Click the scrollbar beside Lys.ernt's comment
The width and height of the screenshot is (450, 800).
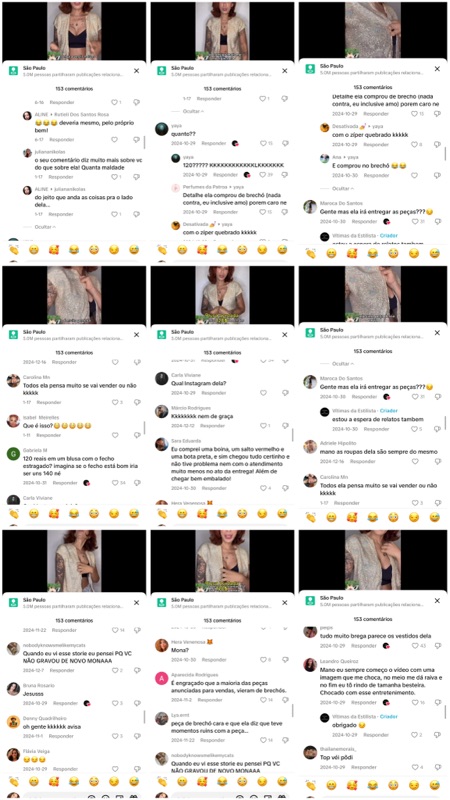(292, 711)
